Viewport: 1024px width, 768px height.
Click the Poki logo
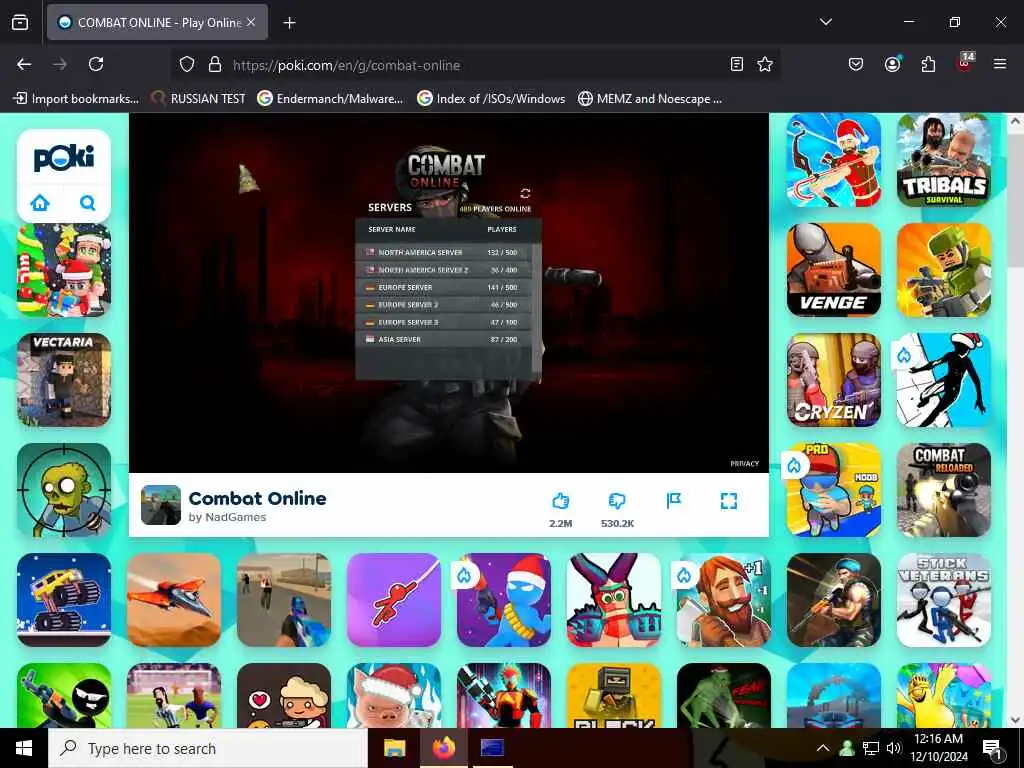[x=64, y=159]
